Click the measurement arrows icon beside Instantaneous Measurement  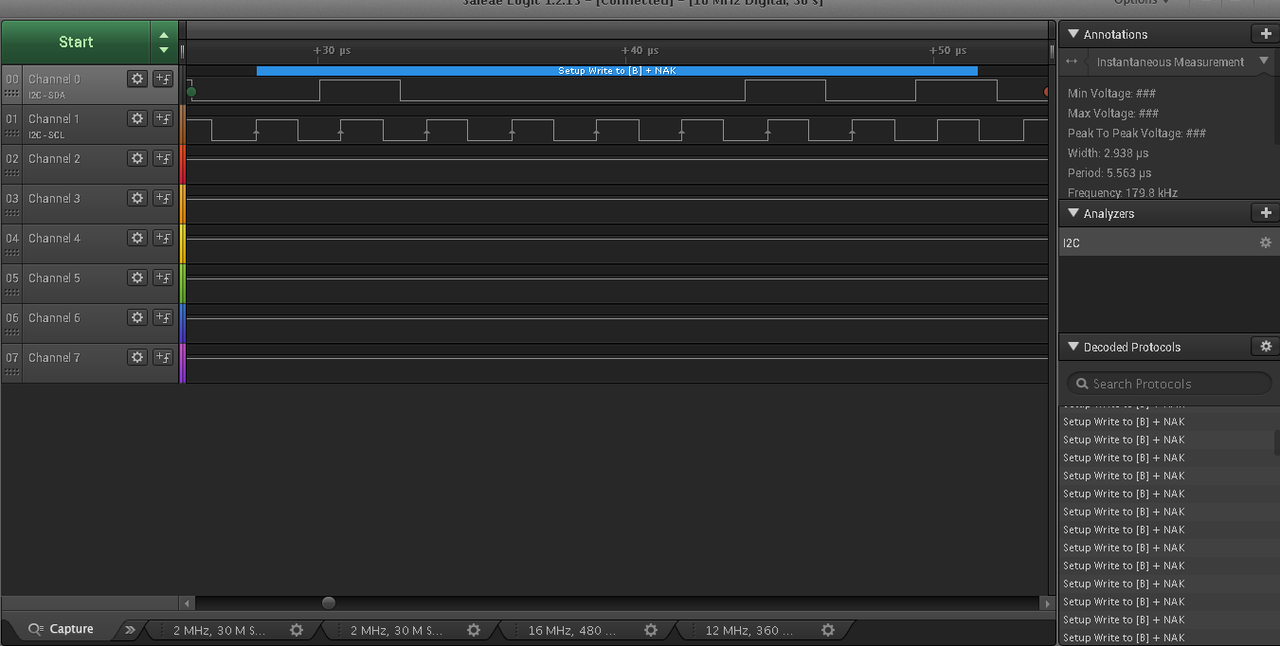click(1071, 62)
